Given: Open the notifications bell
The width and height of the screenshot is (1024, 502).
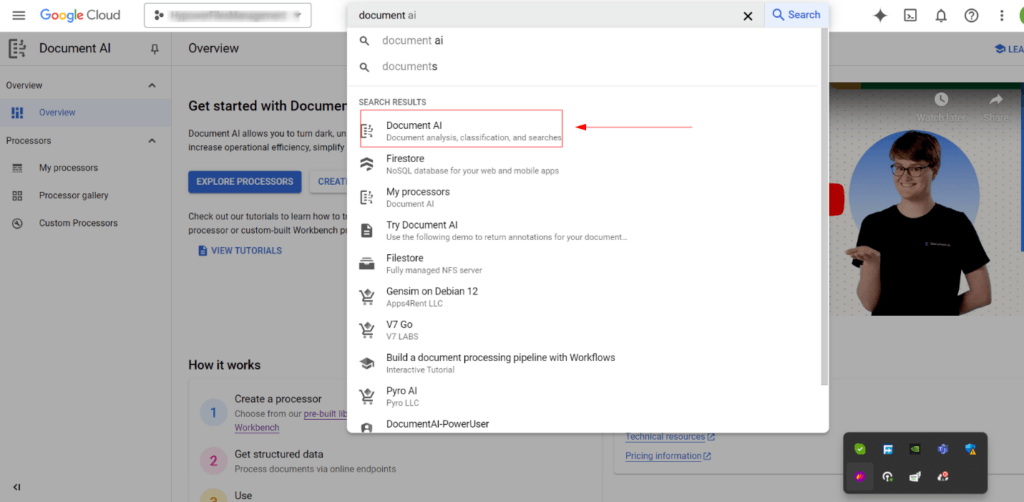Looking at the screenshot, I should pos(940,15).
